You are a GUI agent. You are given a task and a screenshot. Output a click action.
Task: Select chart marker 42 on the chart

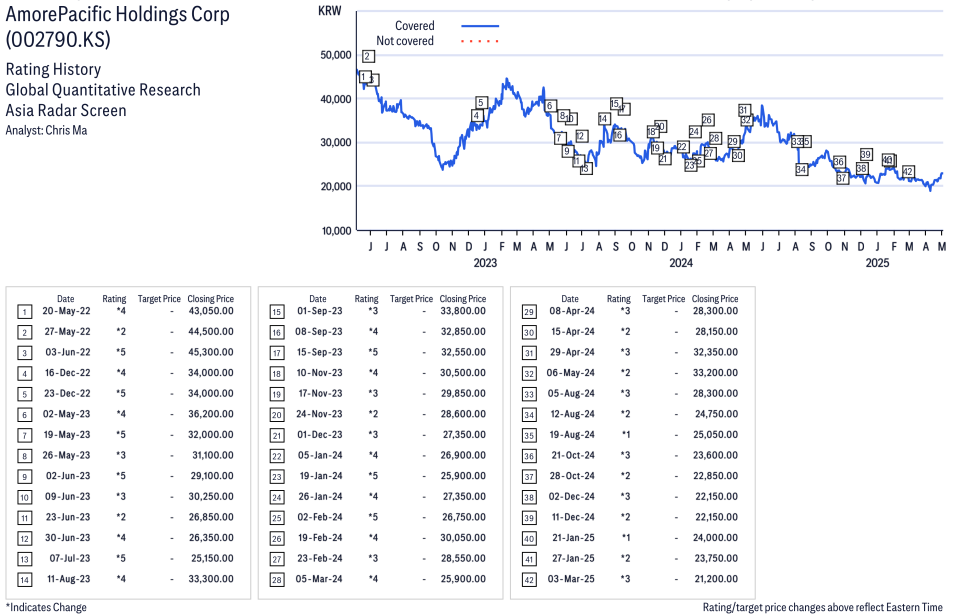click(908, 172)
